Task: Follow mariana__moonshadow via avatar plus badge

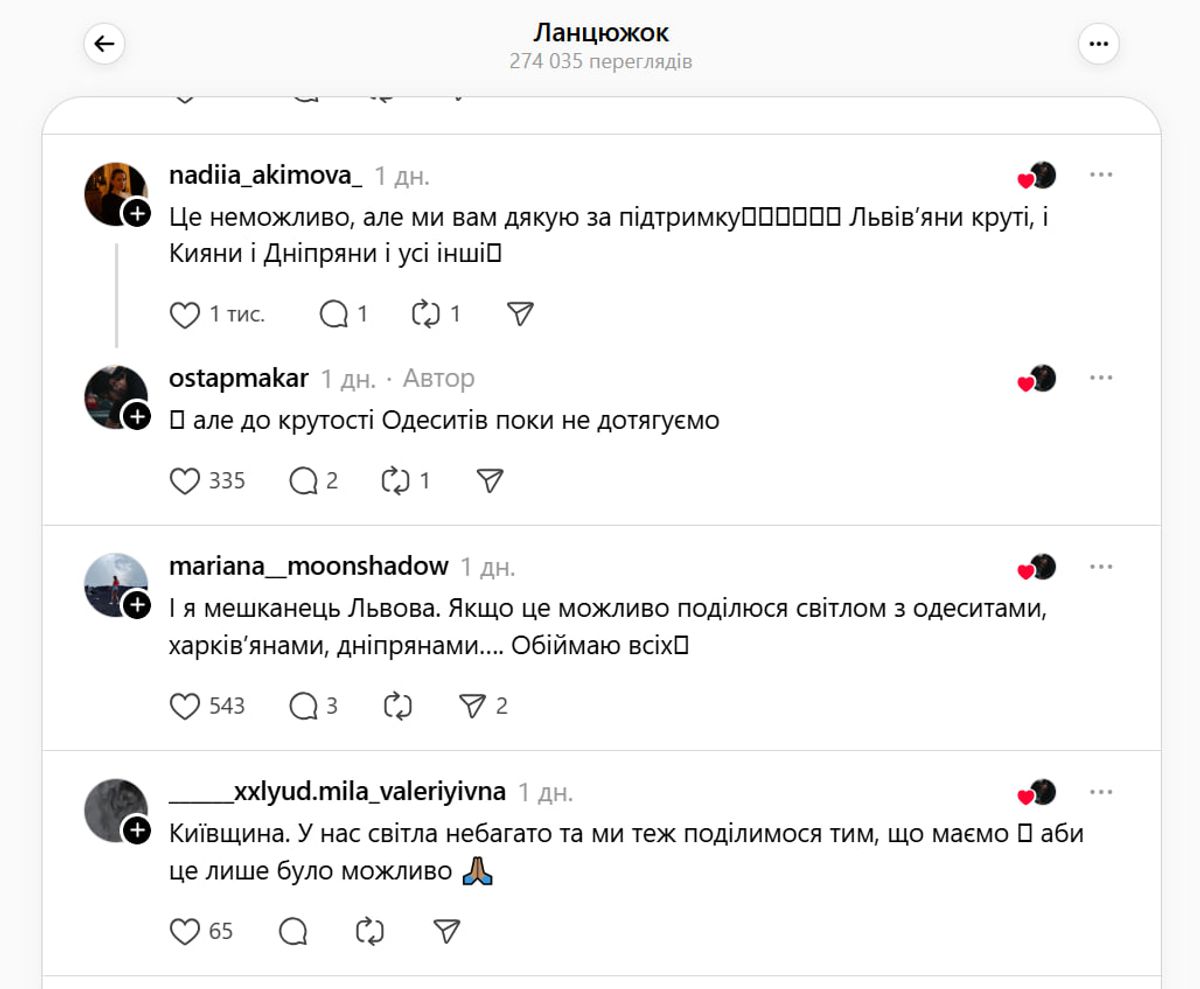Action: [x=137, y=604]
